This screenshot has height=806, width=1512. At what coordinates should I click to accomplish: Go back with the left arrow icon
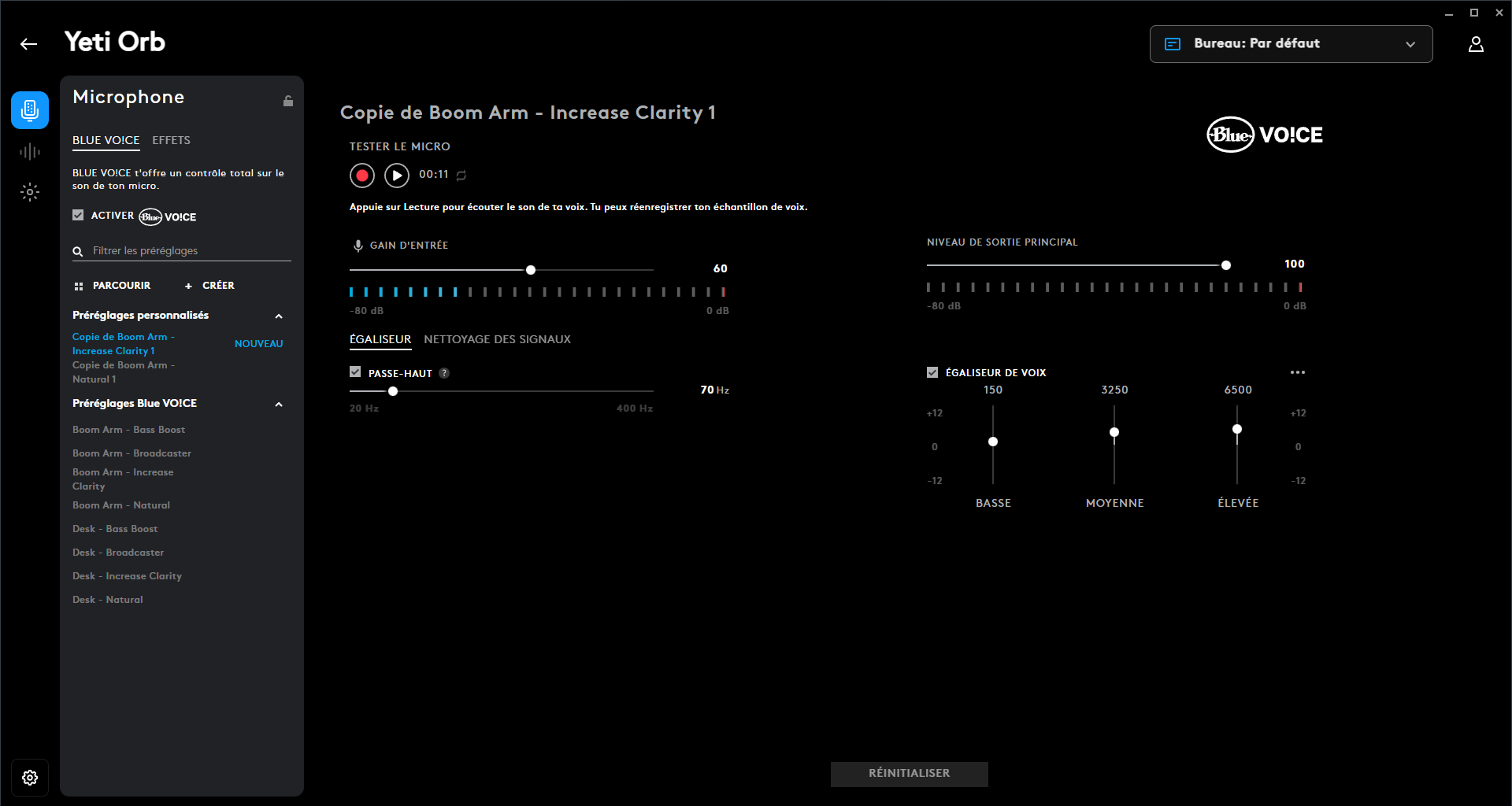pos(29,44)
